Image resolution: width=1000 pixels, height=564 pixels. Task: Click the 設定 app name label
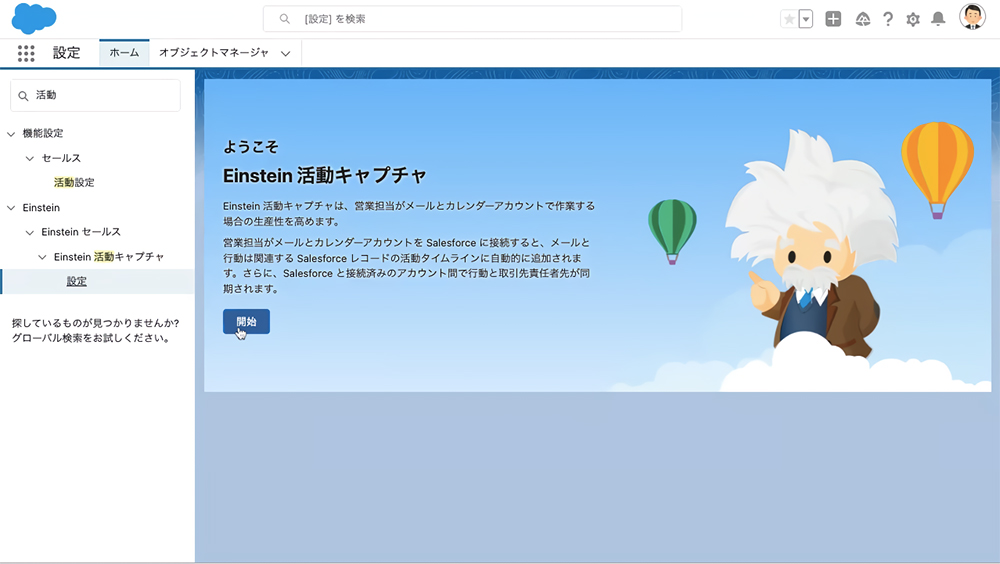pos(66,53)
